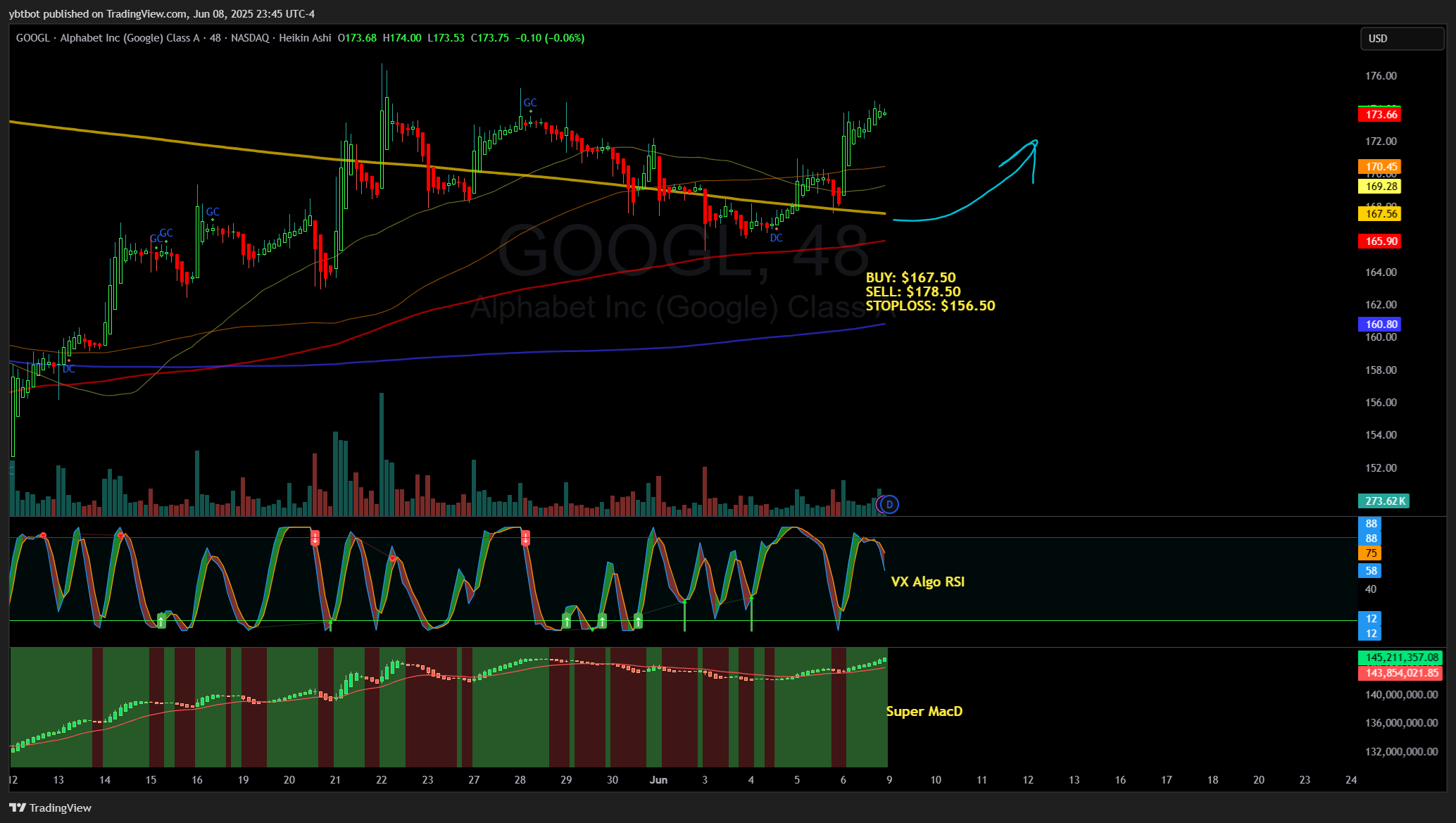Screen dimensions: 1456x823
Task: Click the date 24 on time axis
Action: (1351, 780)
